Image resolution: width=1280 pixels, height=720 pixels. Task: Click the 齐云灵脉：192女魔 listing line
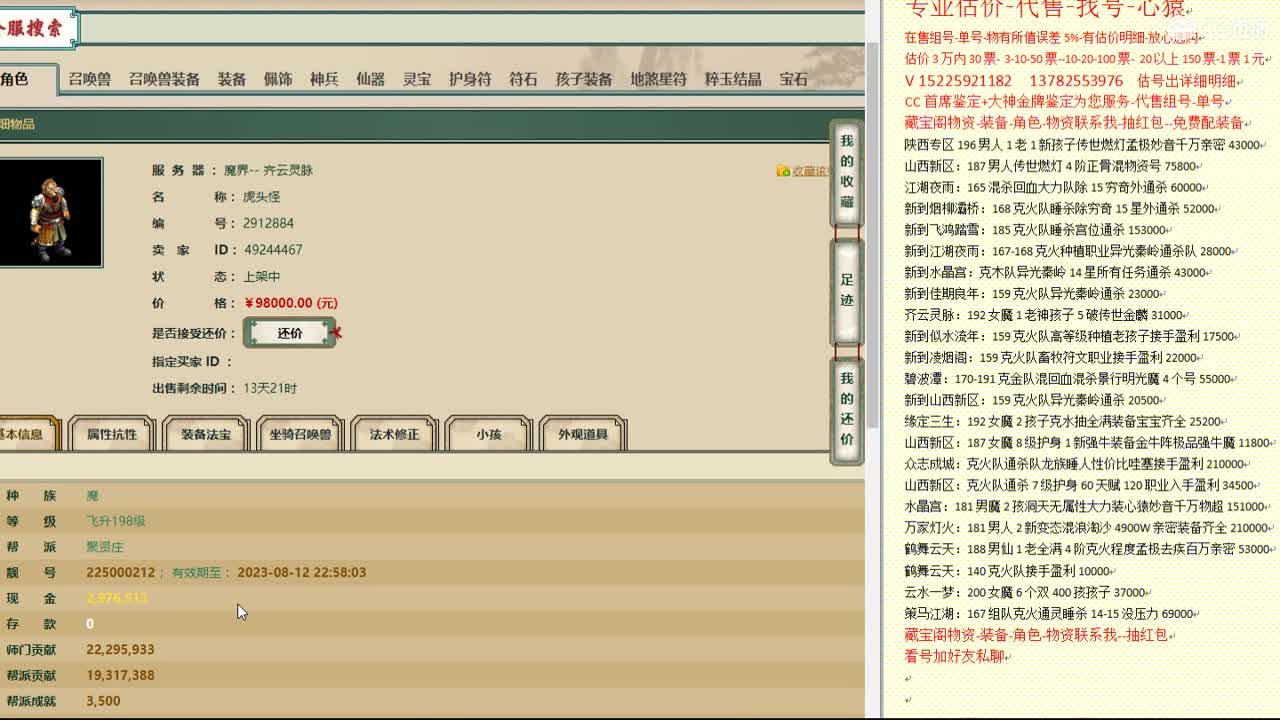coord(1047,315)
